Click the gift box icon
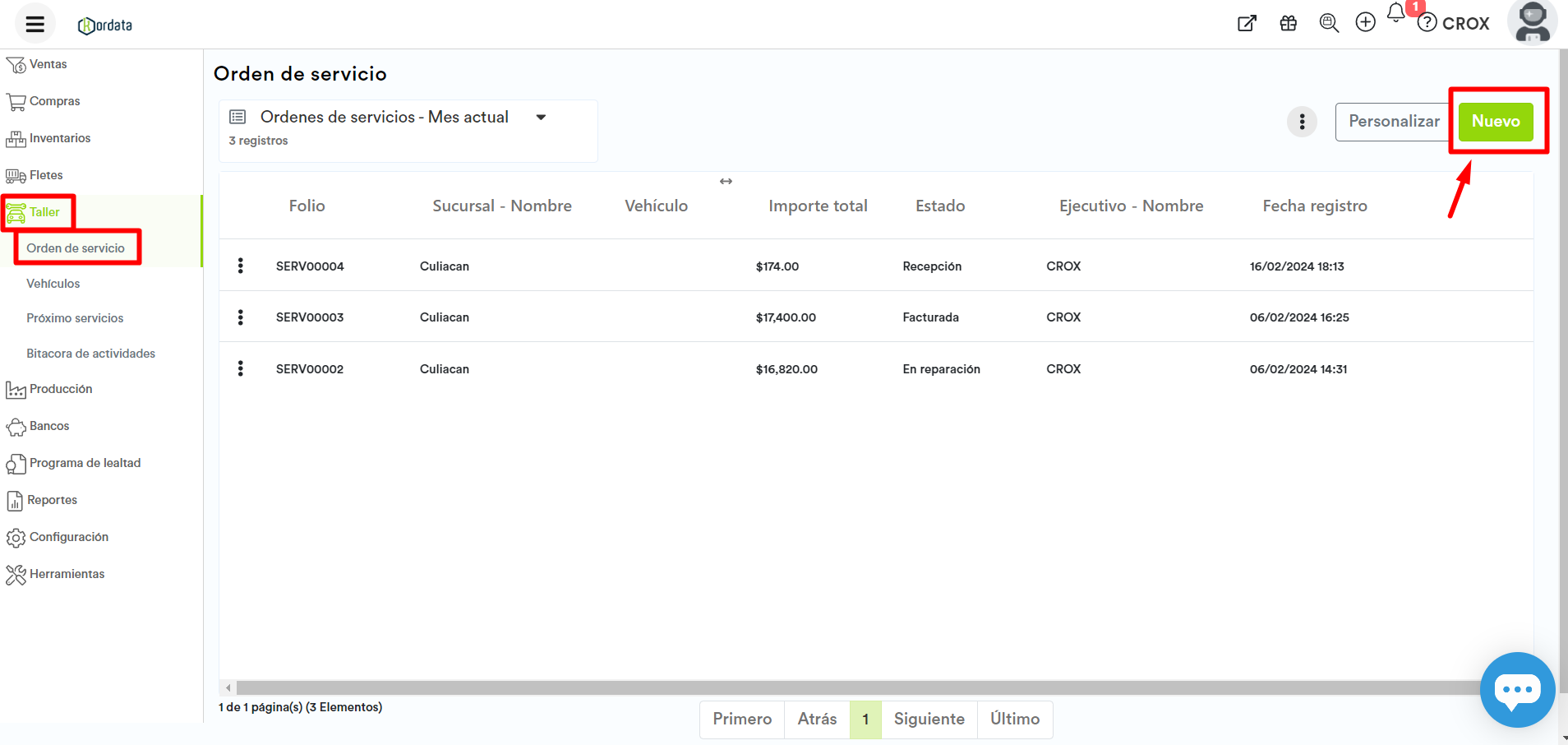 1288,23
